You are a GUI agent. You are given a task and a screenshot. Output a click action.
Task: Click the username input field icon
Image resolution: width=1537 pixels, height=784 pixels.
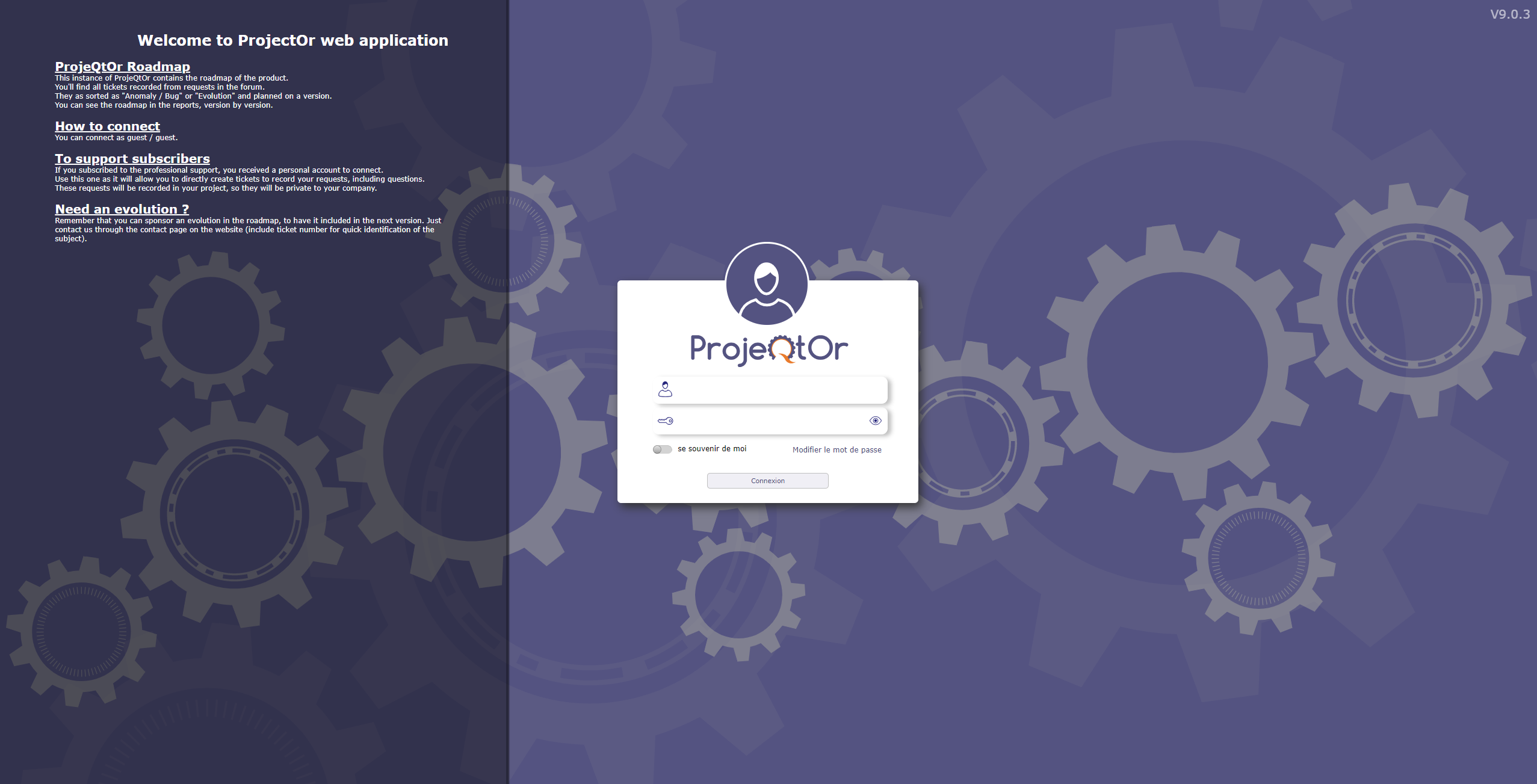click(x=665, y=389)
